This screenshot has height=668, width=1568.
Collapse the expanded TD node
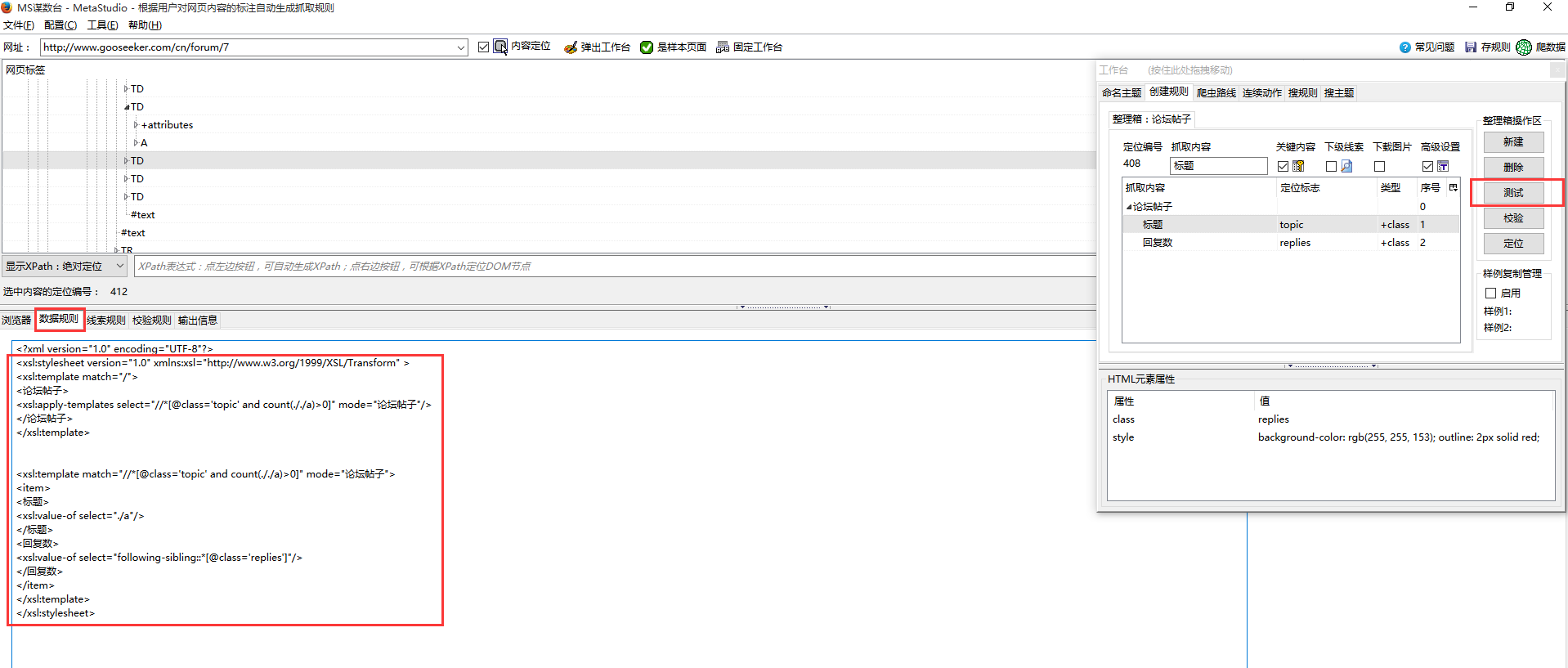(126, 106)
